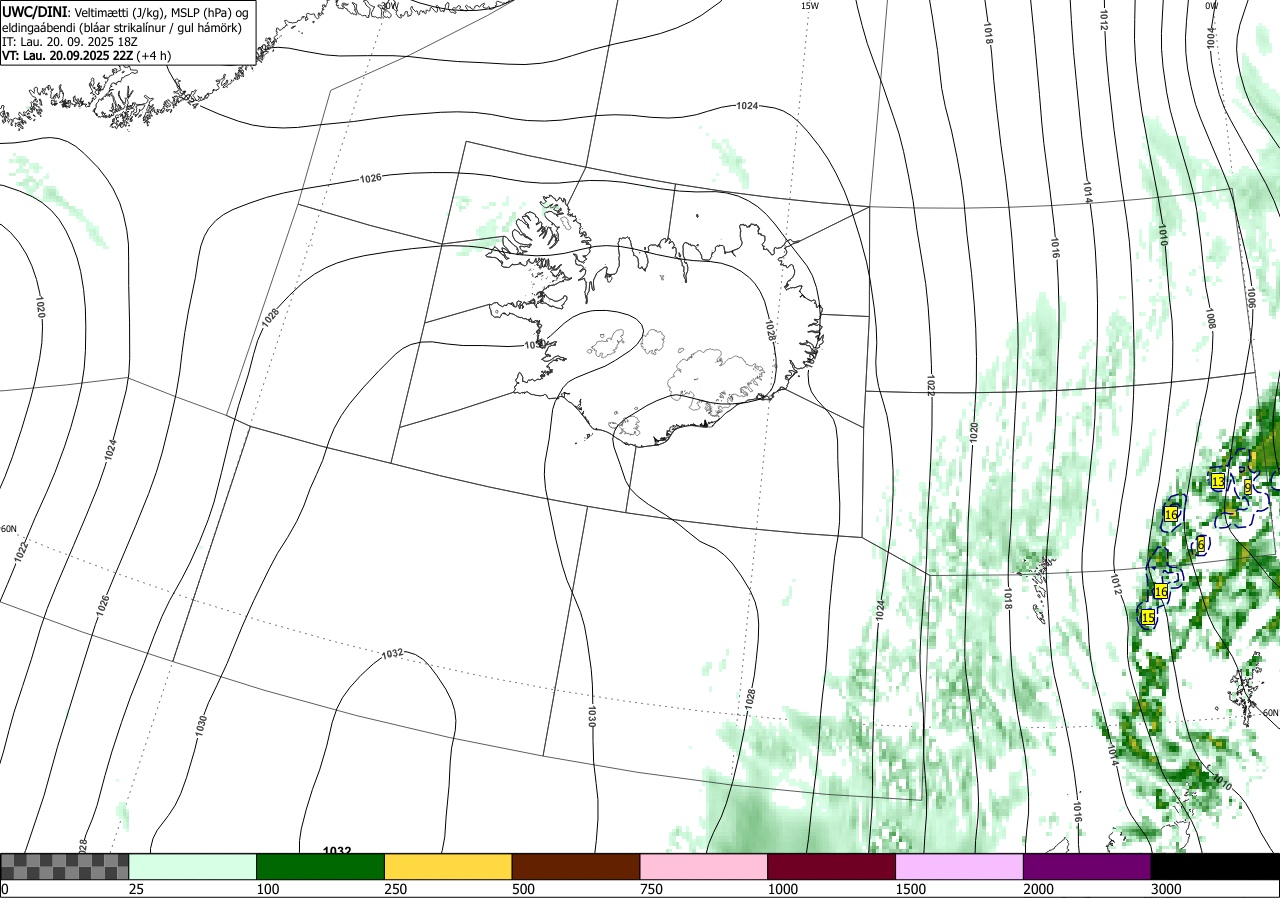The width and height of the screenshot is (1280, 898).
Task: Select the pink 750–1000 legend swatch
Action: (704, 866)
